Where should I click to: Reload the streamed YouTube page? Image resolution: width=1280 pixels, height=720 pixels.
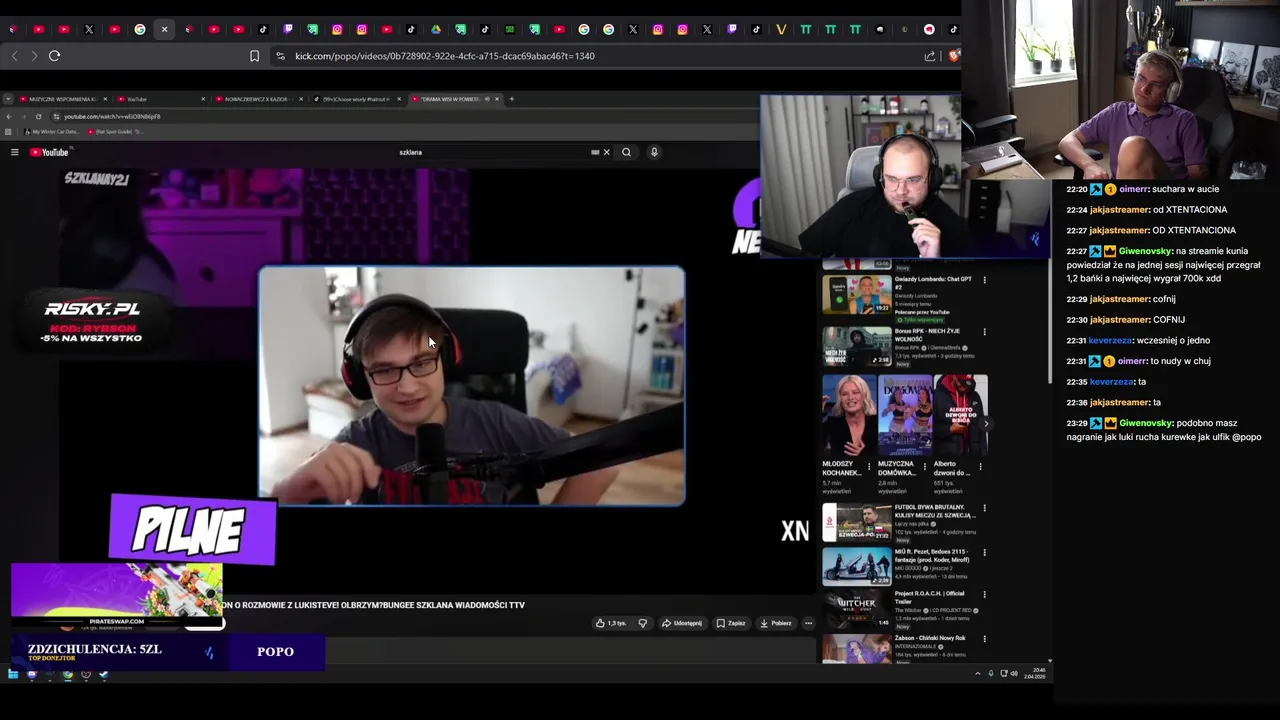(x=38, y=116)
